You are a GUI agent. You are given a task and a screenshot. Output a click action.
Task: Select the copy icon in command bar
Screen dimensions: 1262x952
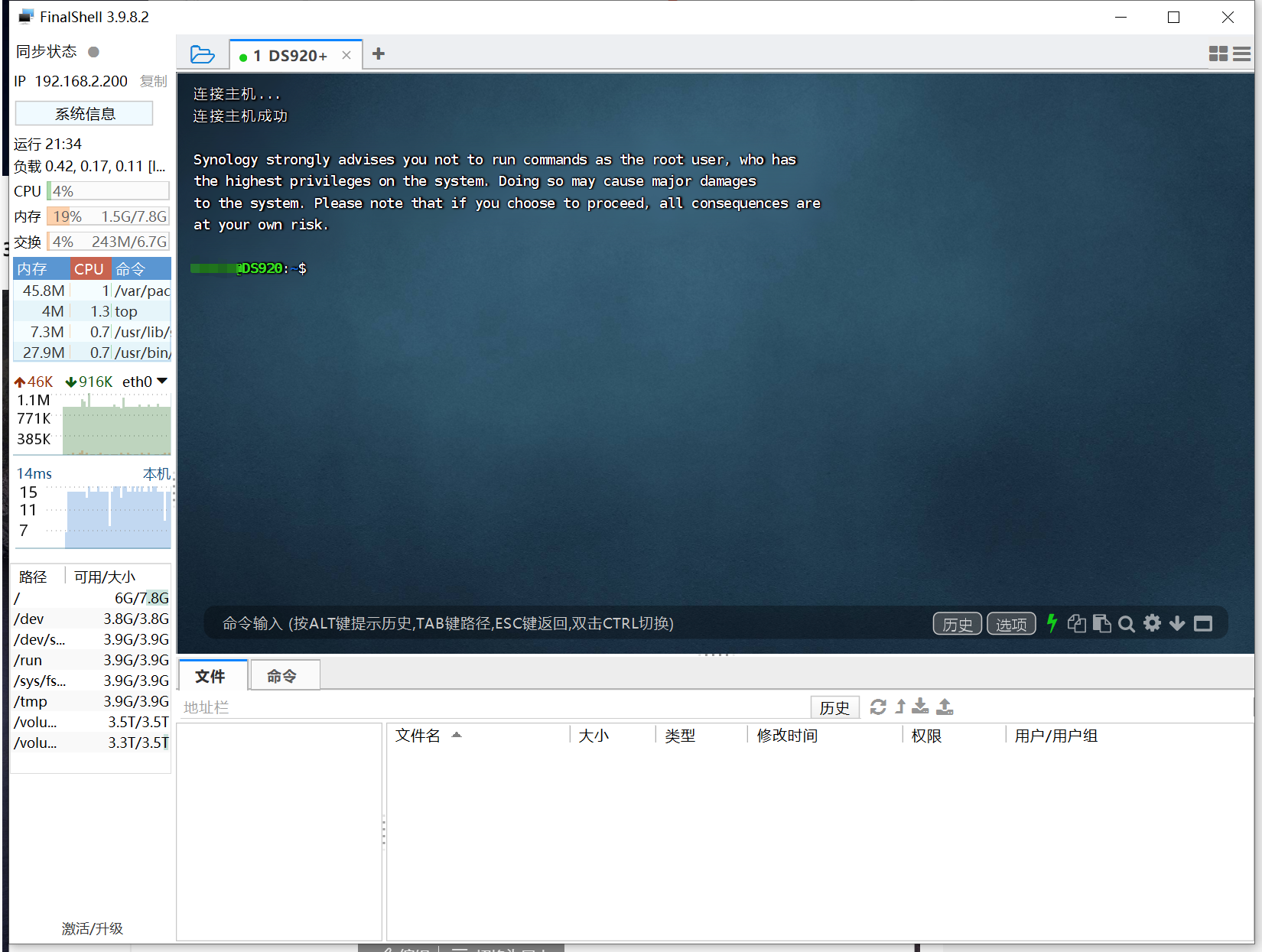click(x=1076, y=623)
